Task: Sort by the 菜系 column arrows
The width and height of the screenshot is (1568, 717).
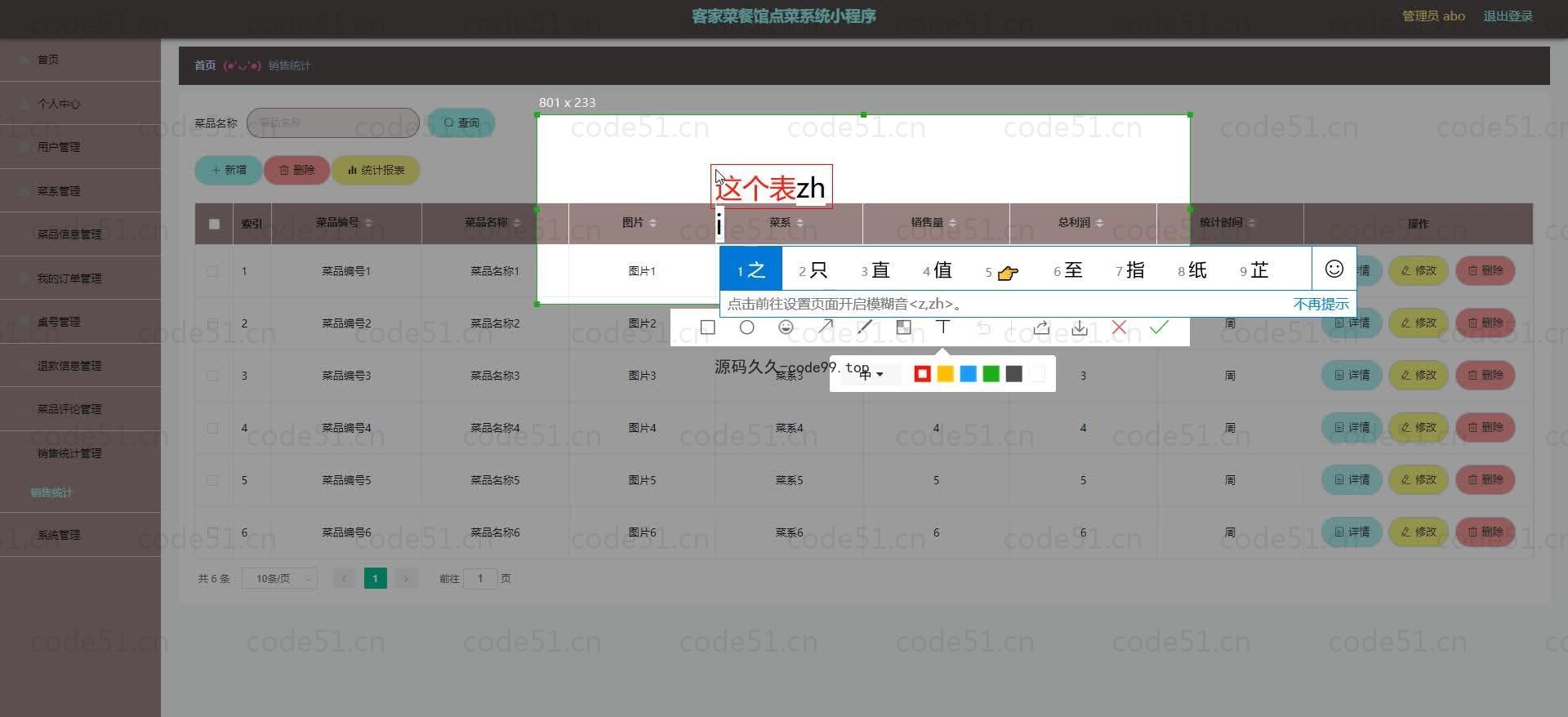Action: 800,223
